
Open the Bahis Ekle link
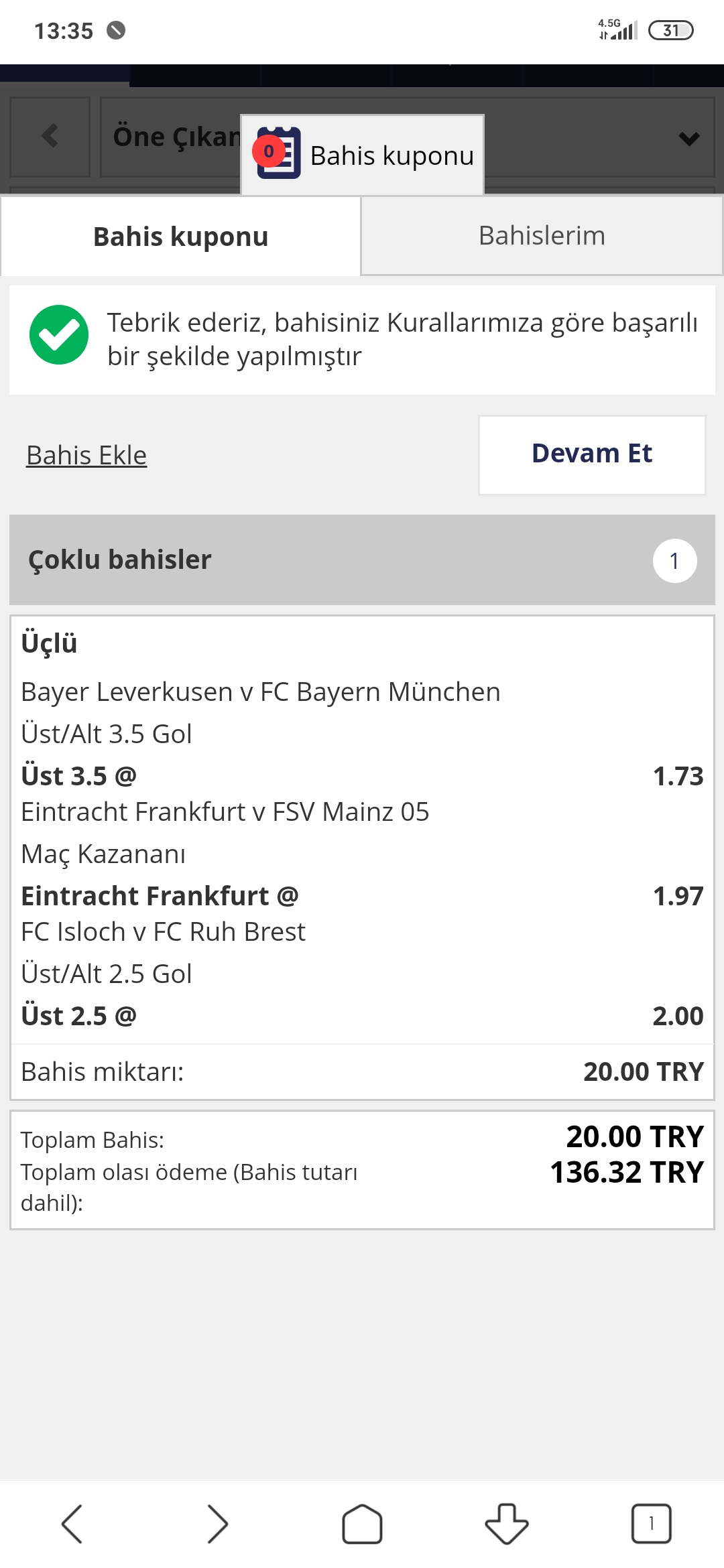point(86,456)
